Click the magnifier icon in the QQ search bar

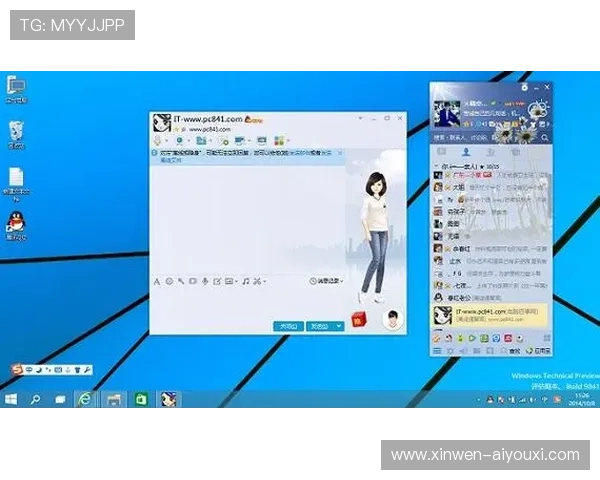pyautogui.click(x=545, y=137)
